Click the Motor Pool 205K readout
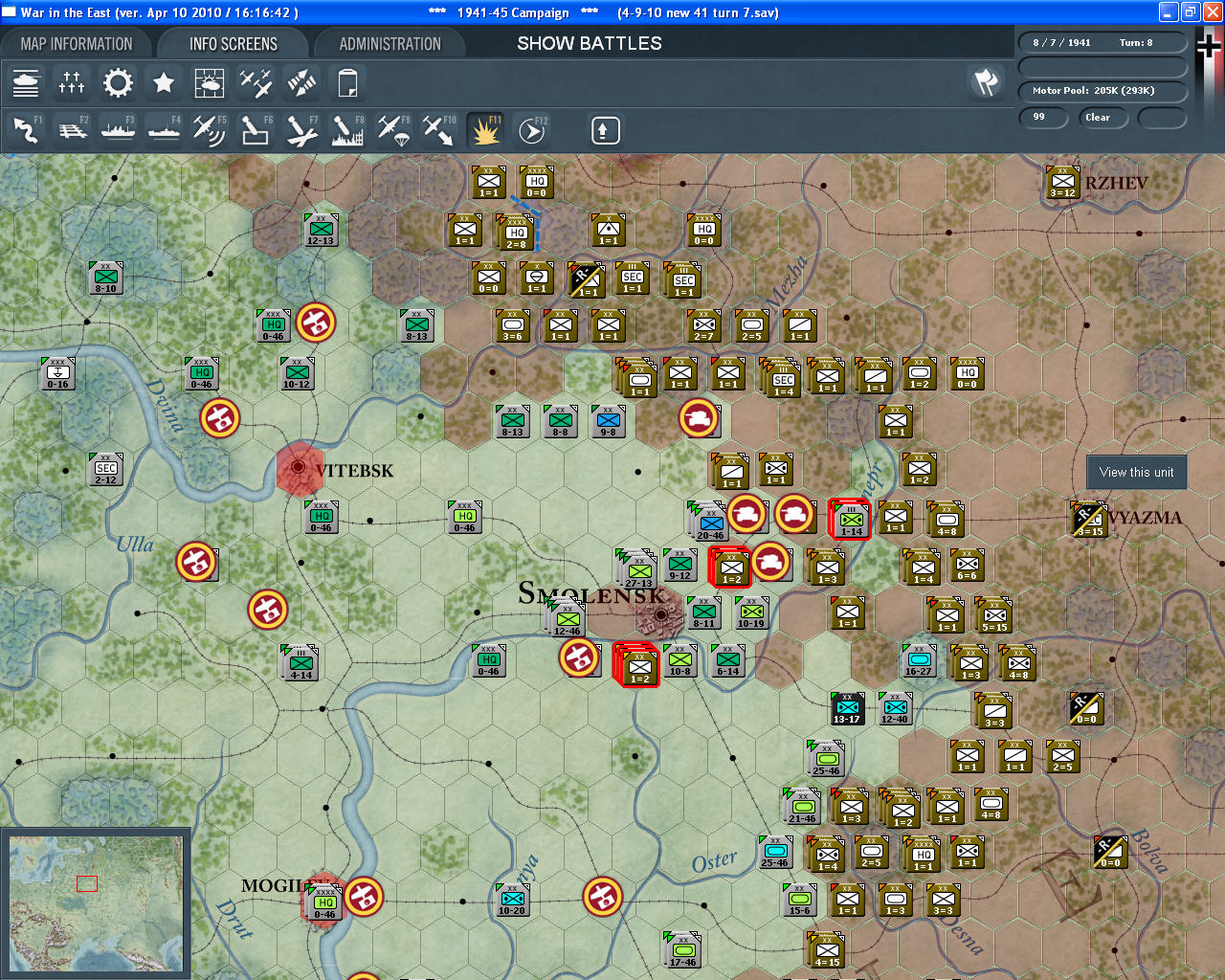The width and height of the screenshot is (1225, 980). coord(1102,91)
